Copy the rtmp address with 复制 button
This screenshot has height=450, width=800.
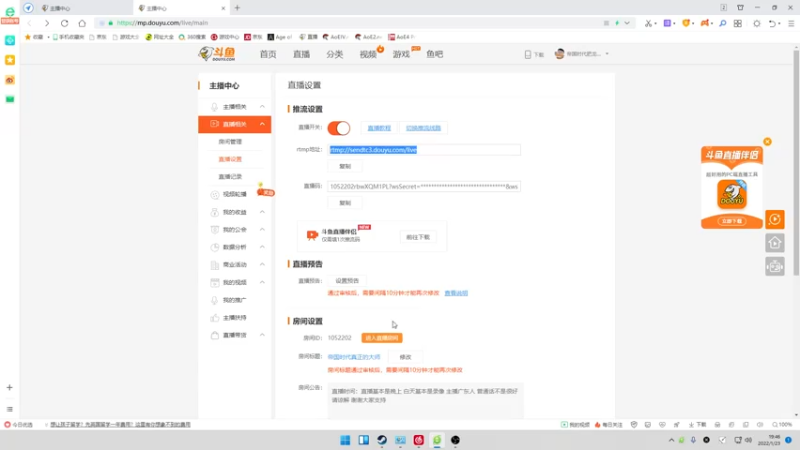345,166
